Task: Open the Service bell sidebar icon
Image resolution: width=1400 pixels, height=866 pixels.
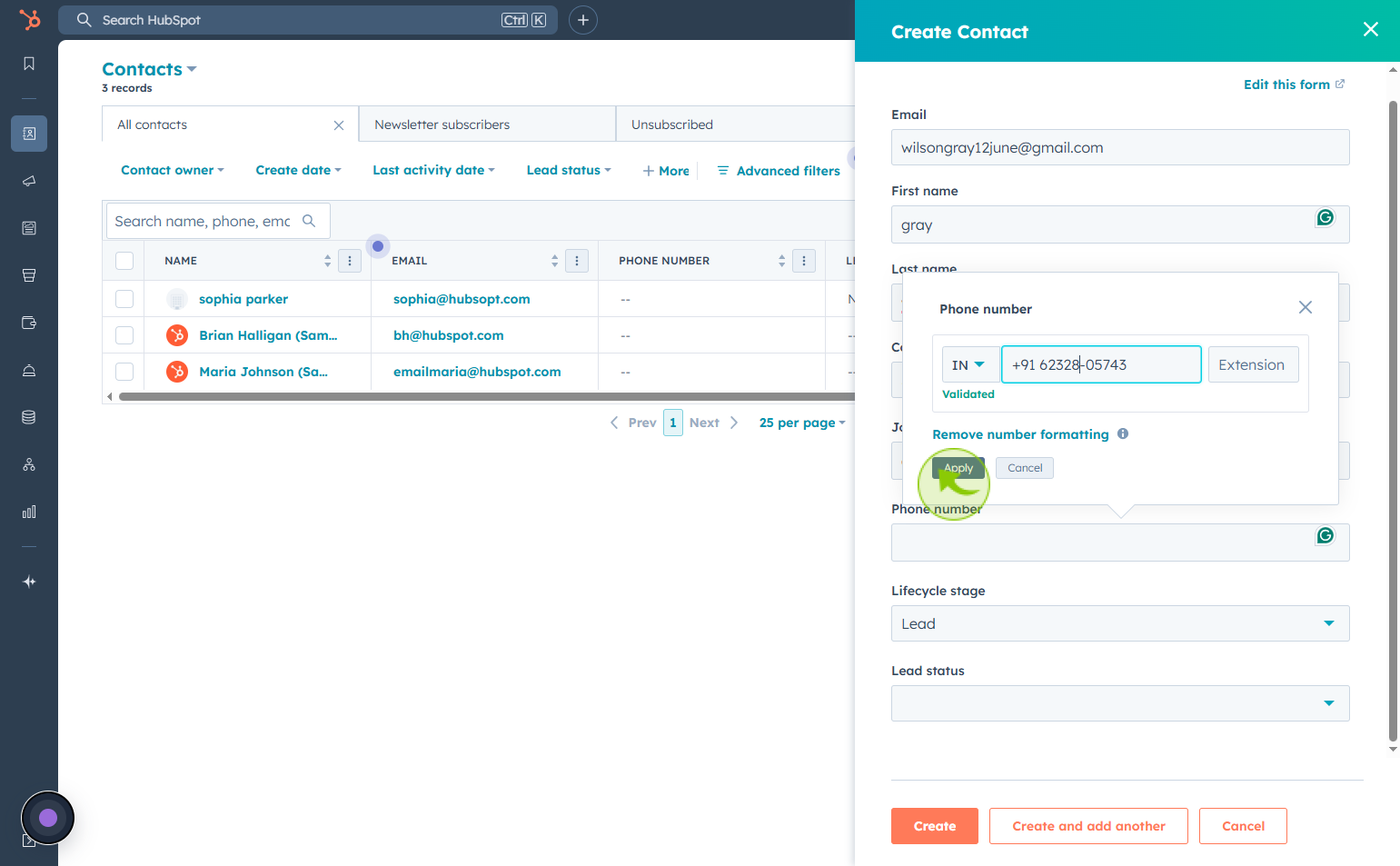Action: tap(29, 370)
